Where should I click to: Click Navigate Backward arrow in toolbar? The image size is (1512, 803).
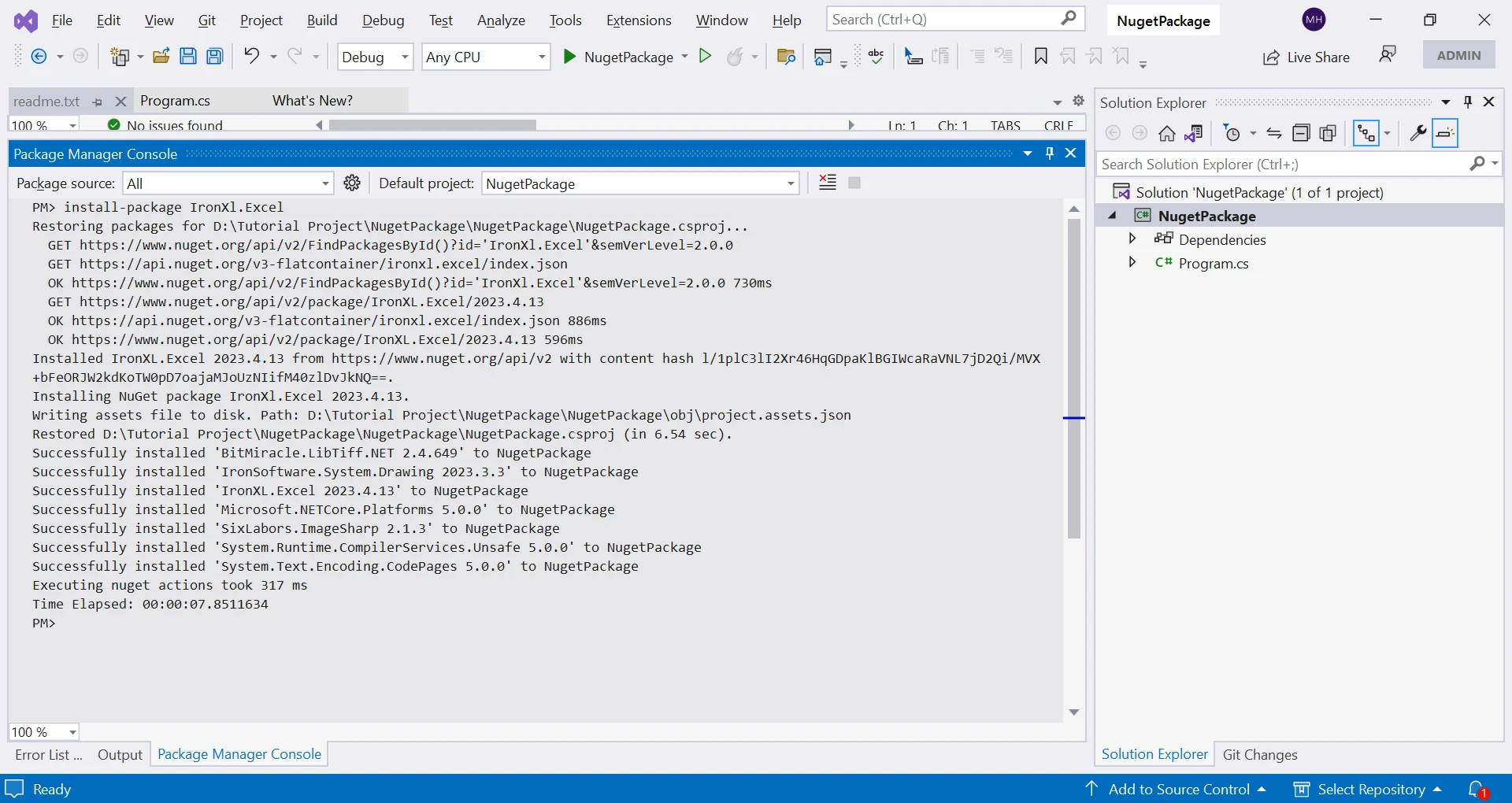coord(39,56)
